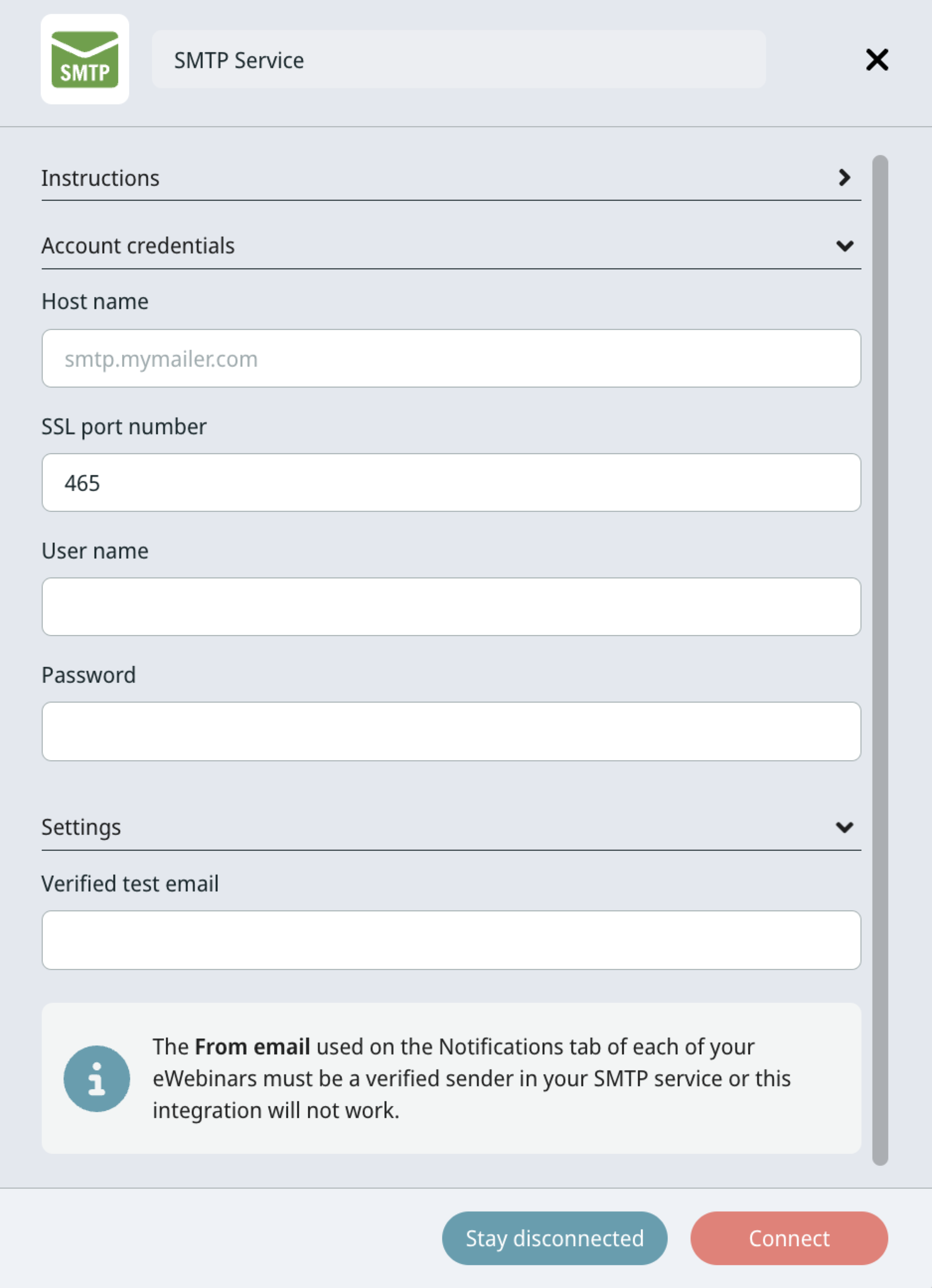This screenshot has width=932, height=1288.
Task: Click the SMTP Service title field
Action: tap(458, 60)
